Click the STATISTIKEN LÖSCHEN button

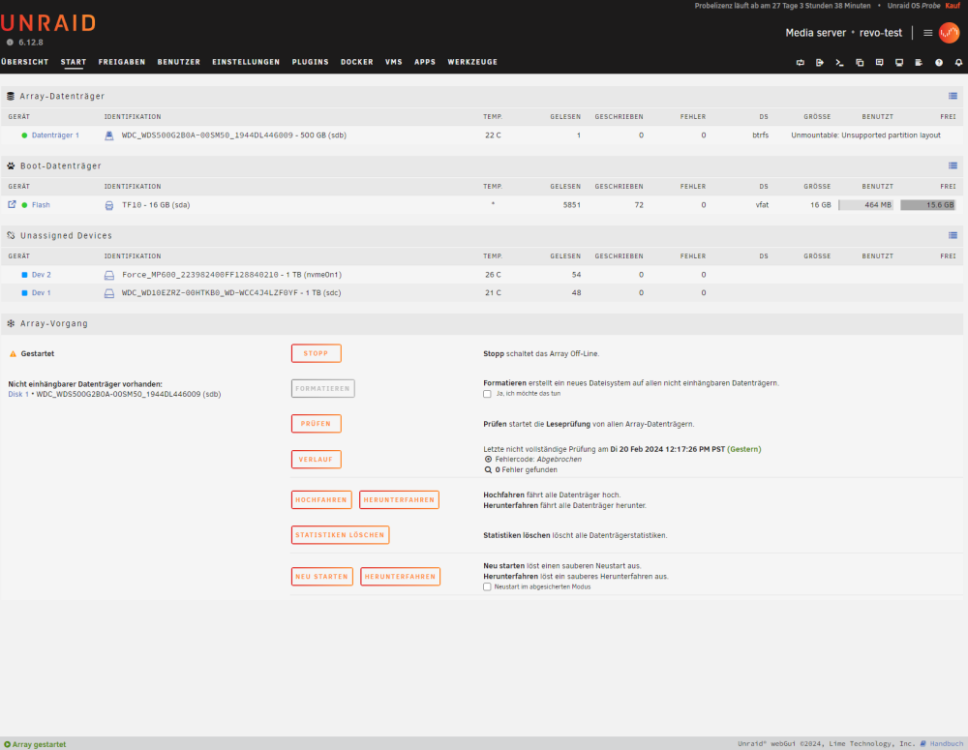[340, 535]
